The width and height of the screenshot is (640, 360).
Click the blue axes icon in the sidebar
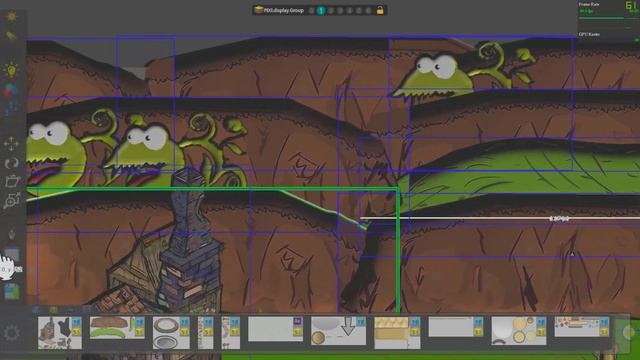tap(11, 109)
